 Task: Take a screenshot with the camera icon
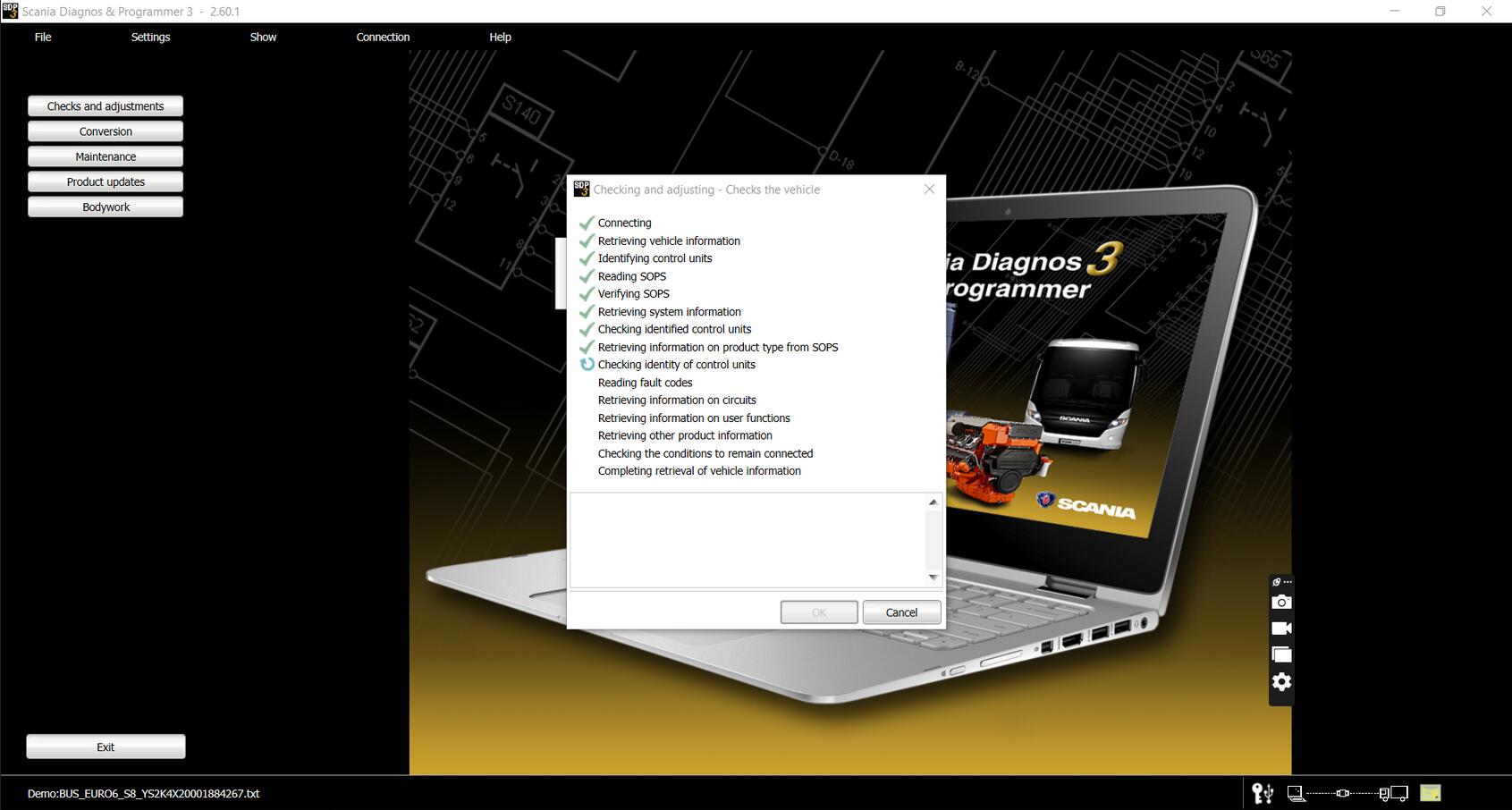click(1281, 602)
